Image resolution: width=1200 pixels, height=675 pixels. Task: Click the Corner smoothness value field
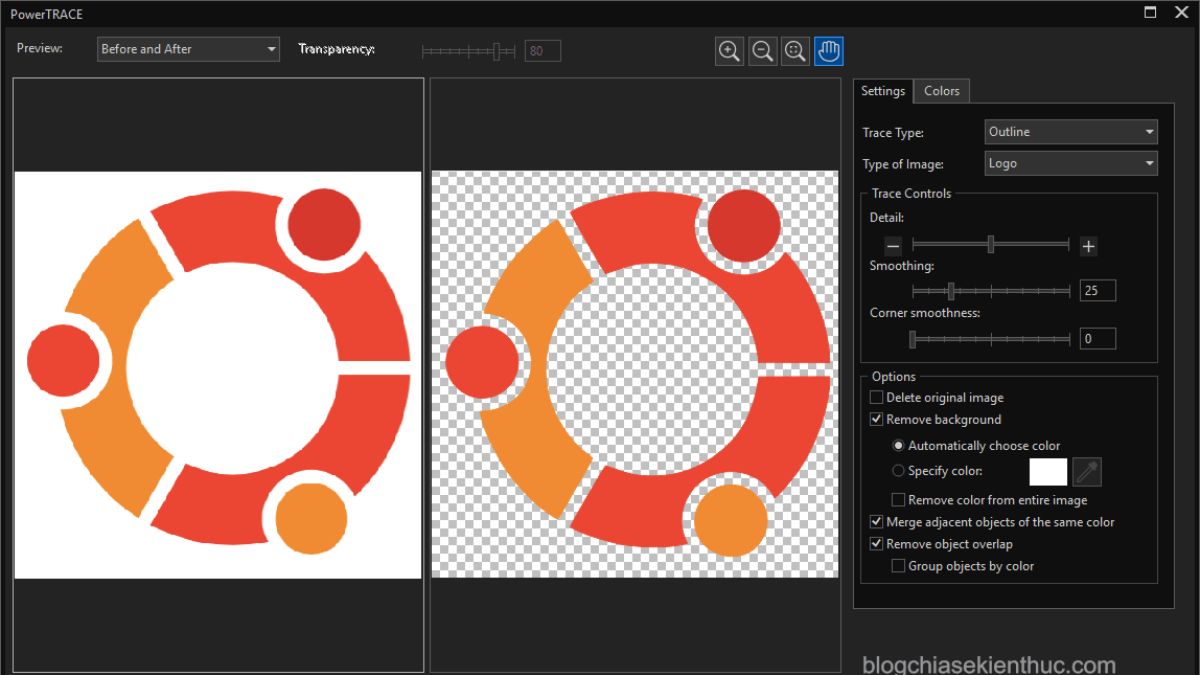[1098, 339]
